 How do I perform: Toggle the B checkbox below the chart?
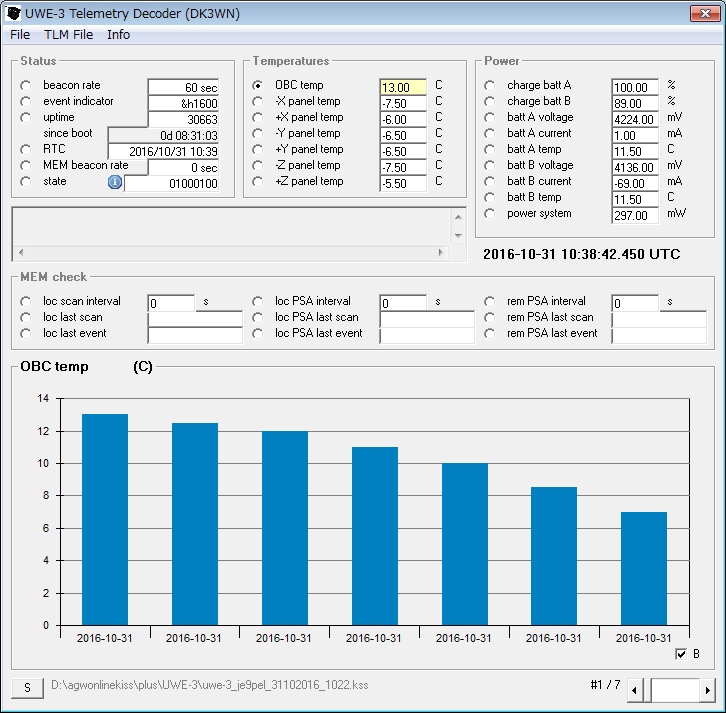coord(681,654)
